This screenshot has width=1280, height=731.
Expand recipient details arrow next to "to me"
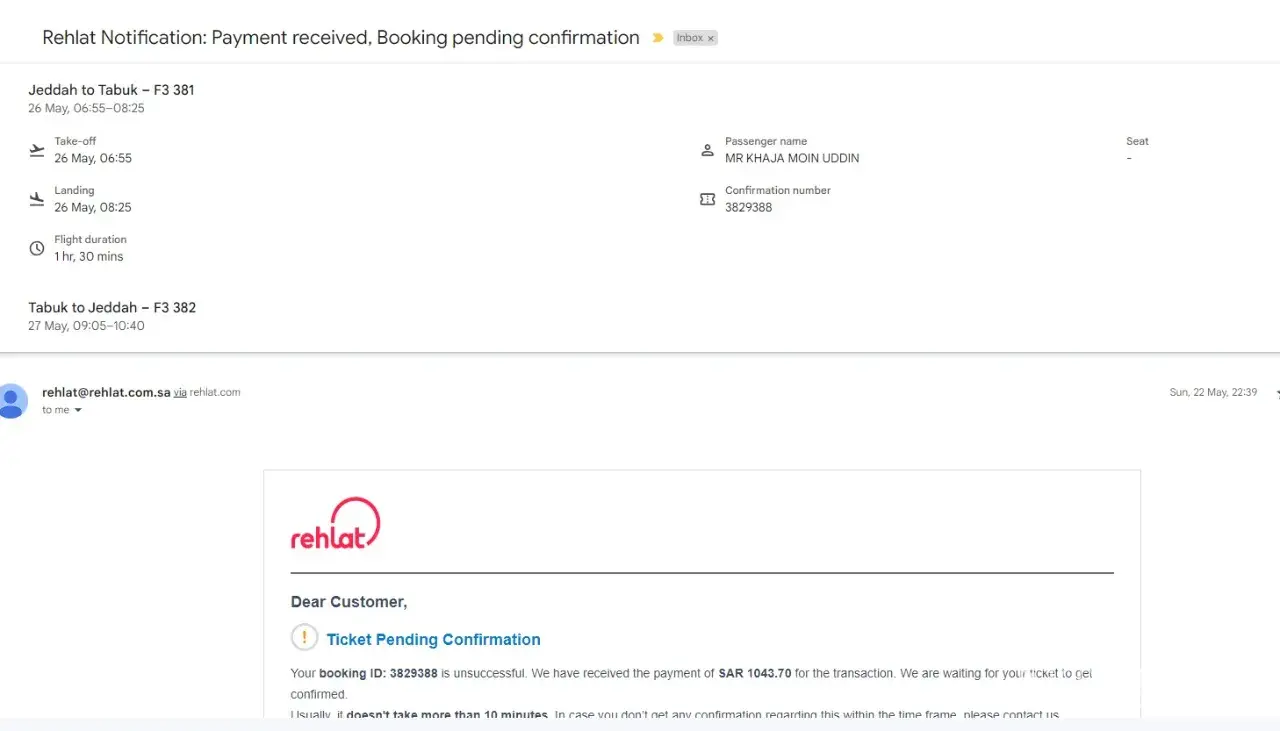click(78, 411)
